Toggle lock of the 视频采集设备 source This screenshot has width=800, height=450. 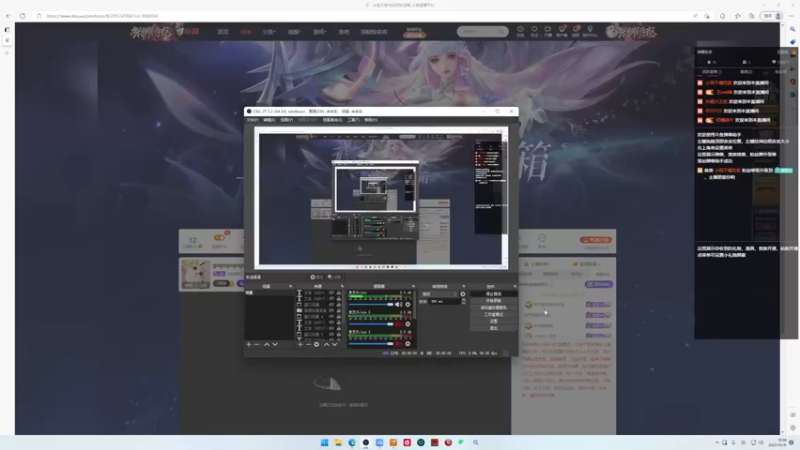coord(339,311)
